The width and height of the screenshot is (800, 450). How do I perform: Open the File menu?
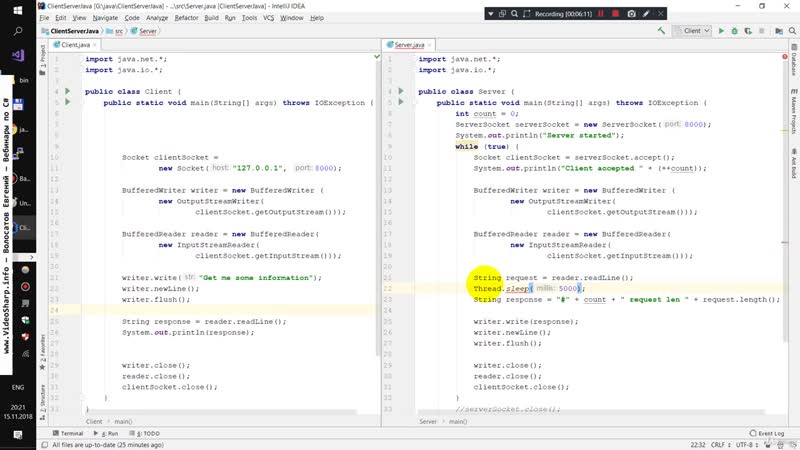click(x=44, y=18)
